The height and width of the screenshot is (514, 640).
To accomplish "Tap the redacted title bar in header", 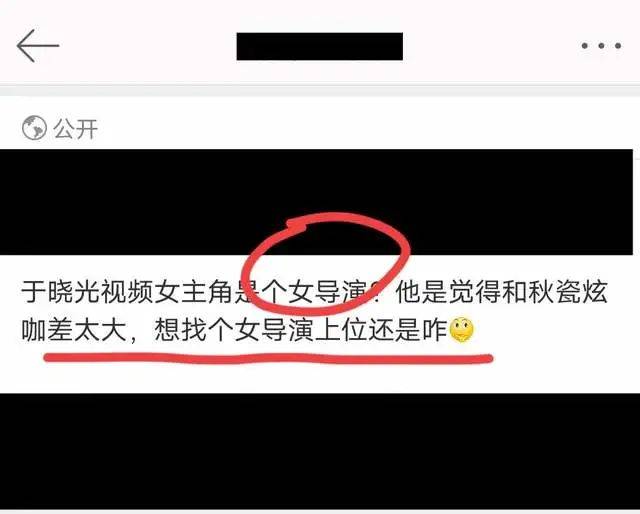I will [320, 47].
